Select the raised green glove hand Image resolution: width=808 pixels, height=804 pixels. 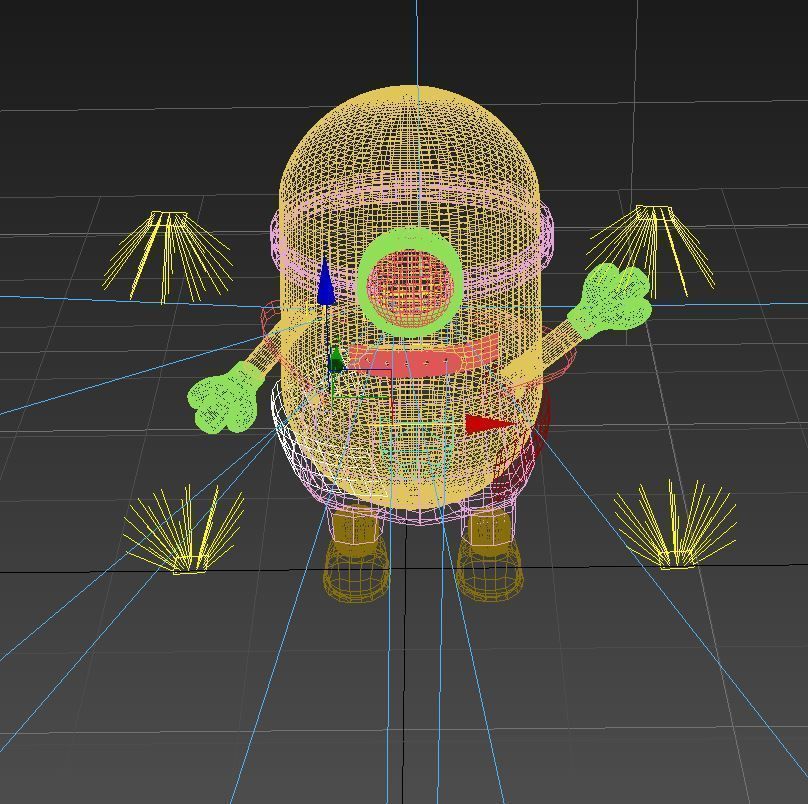[x=610, y=302]
